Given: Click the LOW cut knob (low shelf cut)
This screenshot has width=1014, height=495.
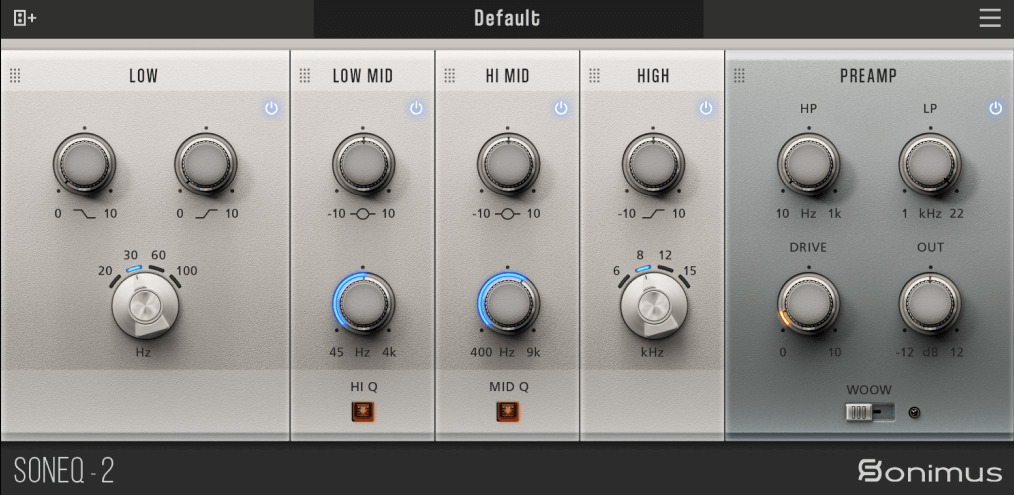Looking at the screenshot, I should pyautogui.click(x=84, y=164).
